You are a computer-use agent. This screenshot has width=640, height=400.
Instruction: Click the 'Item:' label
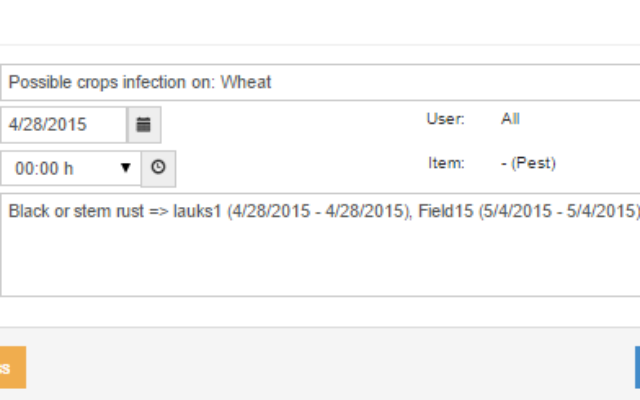[x=446, y=163]
